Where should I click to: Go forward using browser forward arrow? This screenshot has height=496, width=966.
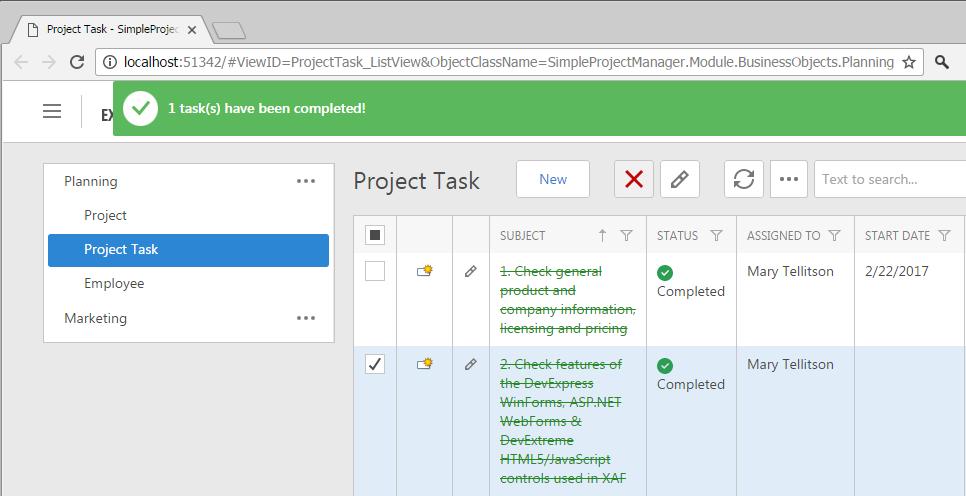click(49, 62)
